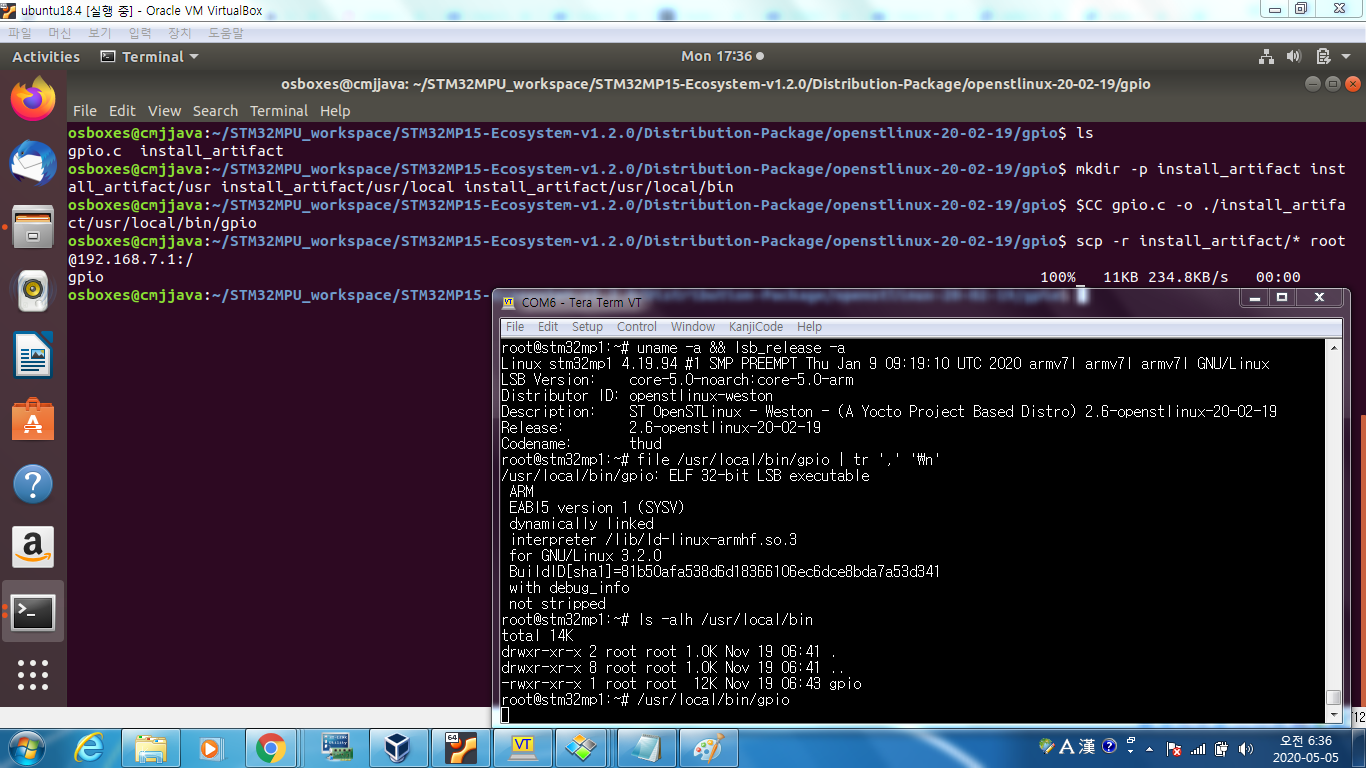Show Applications grid in the dock
1366x768 pixels.
click(x=33, y=675)
